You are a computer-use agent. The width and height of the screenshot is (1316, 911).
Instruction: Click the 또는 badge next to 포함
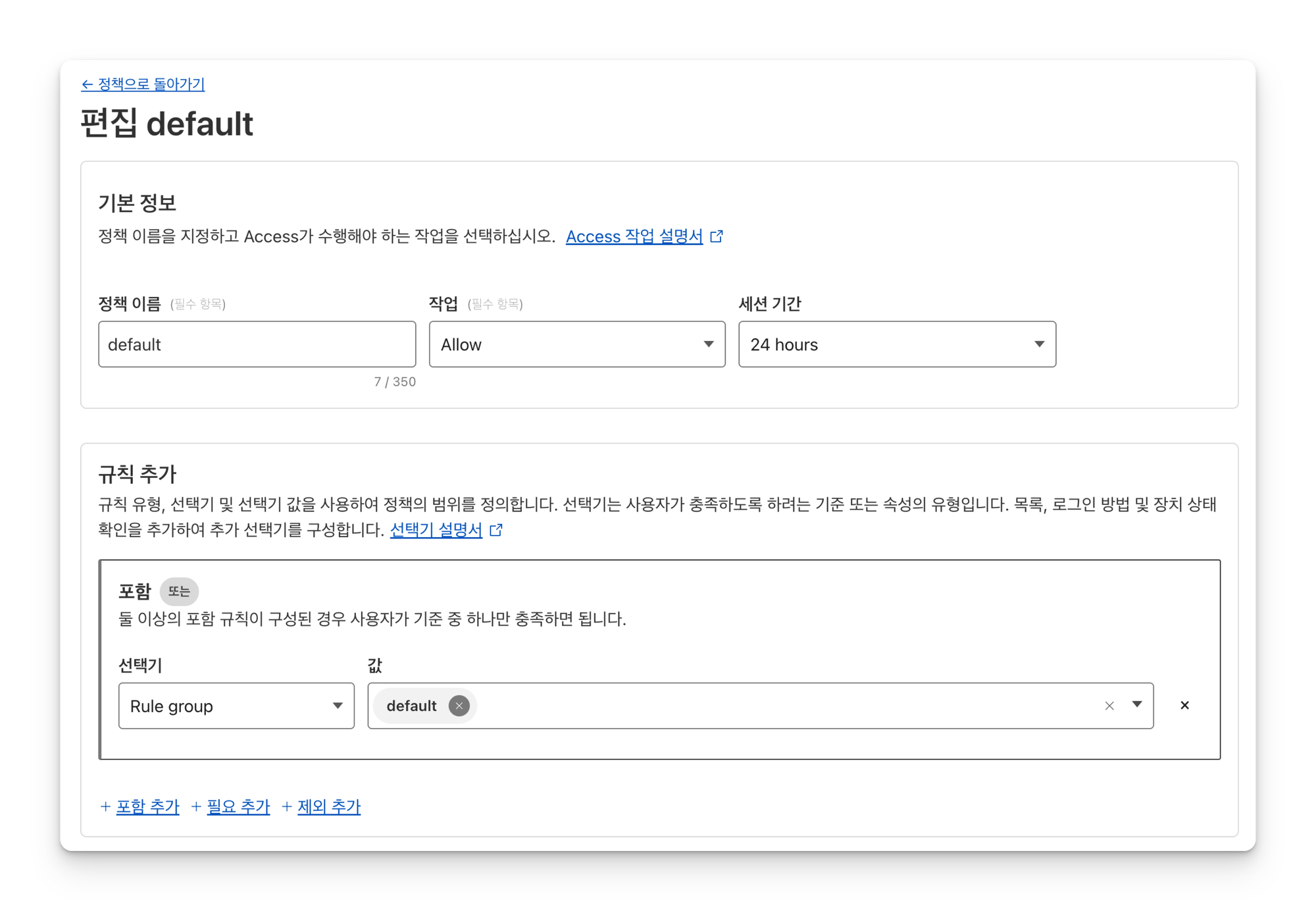[x=179, y=591]
